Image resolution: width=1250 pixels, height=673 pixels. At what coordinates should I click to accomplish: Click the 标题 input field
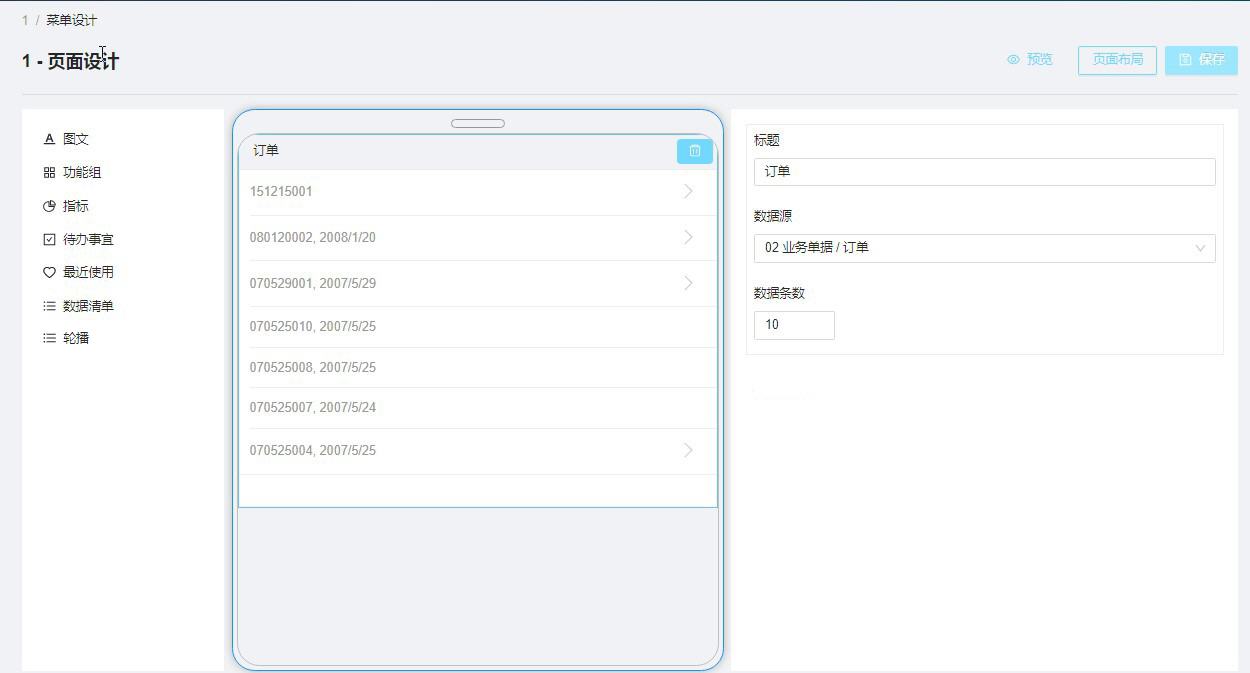point(984,172)
